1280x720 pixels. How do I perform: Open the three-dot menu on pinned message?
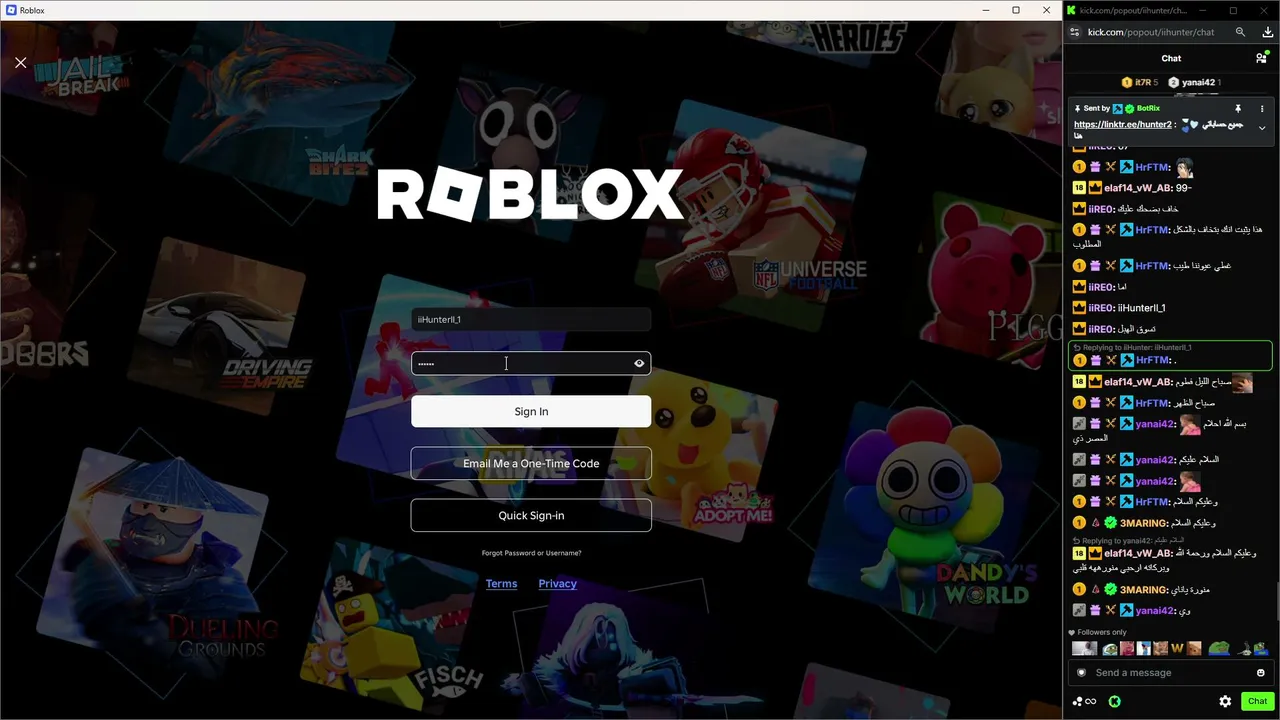tap(1262, 108)
